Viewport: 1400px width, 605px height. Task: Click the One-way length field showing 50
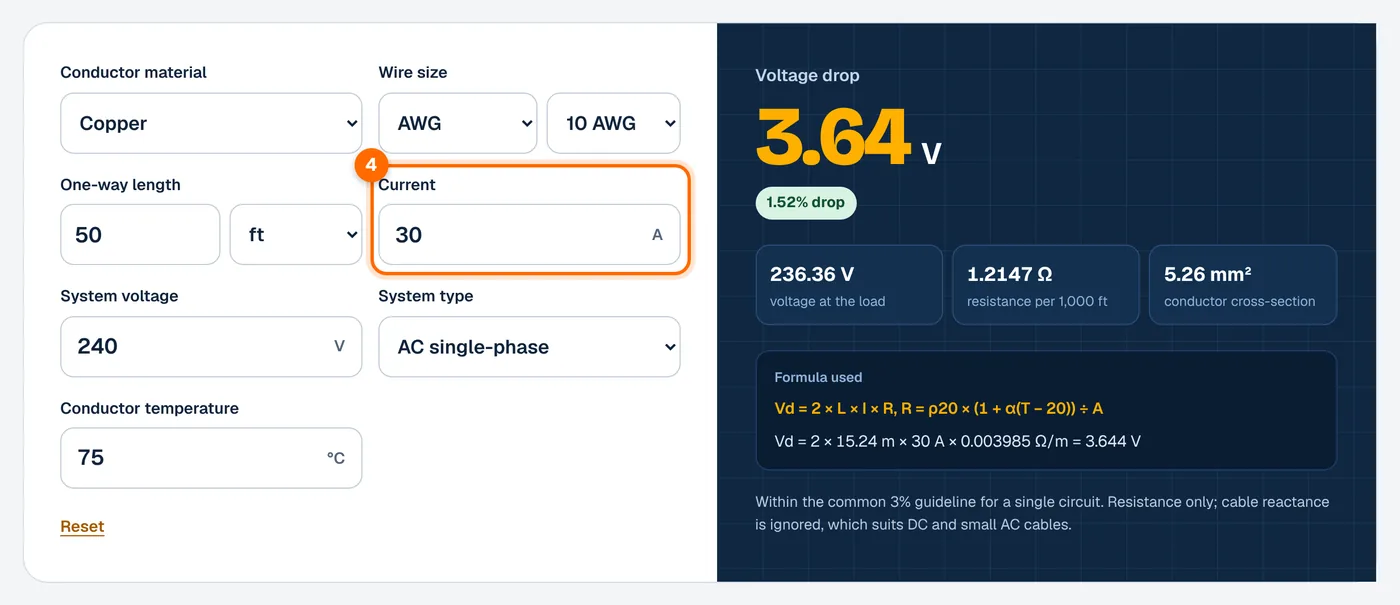140,235
